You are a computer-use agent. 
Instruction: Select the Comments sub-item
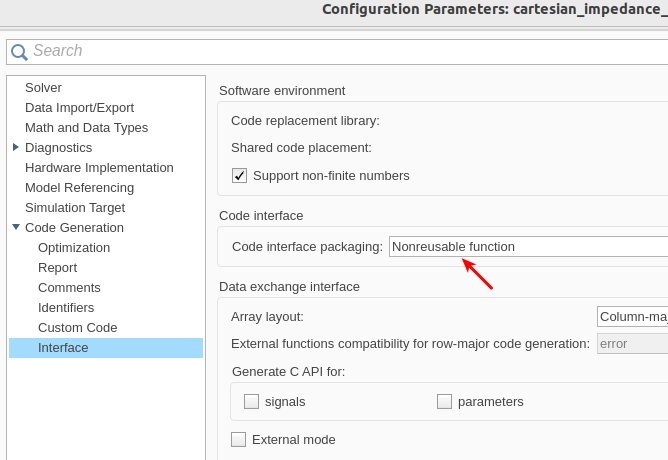tap(69, 288)
